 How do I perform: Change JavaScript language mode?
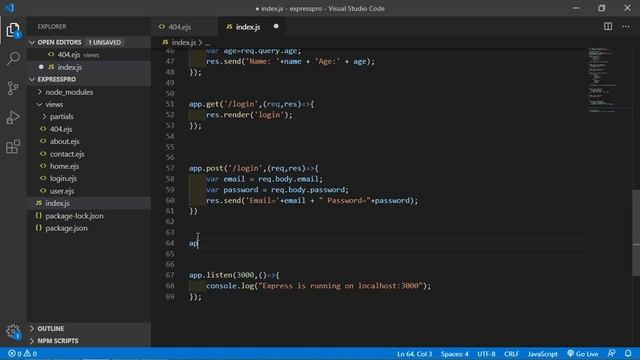coord(542,354)
